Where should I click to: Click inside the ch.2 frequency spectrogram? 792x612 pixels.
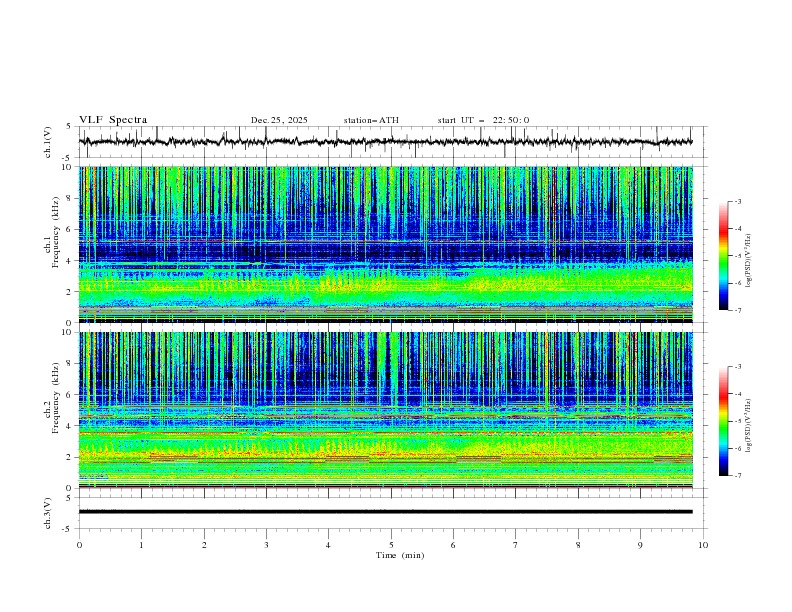[x=385, y=410]
